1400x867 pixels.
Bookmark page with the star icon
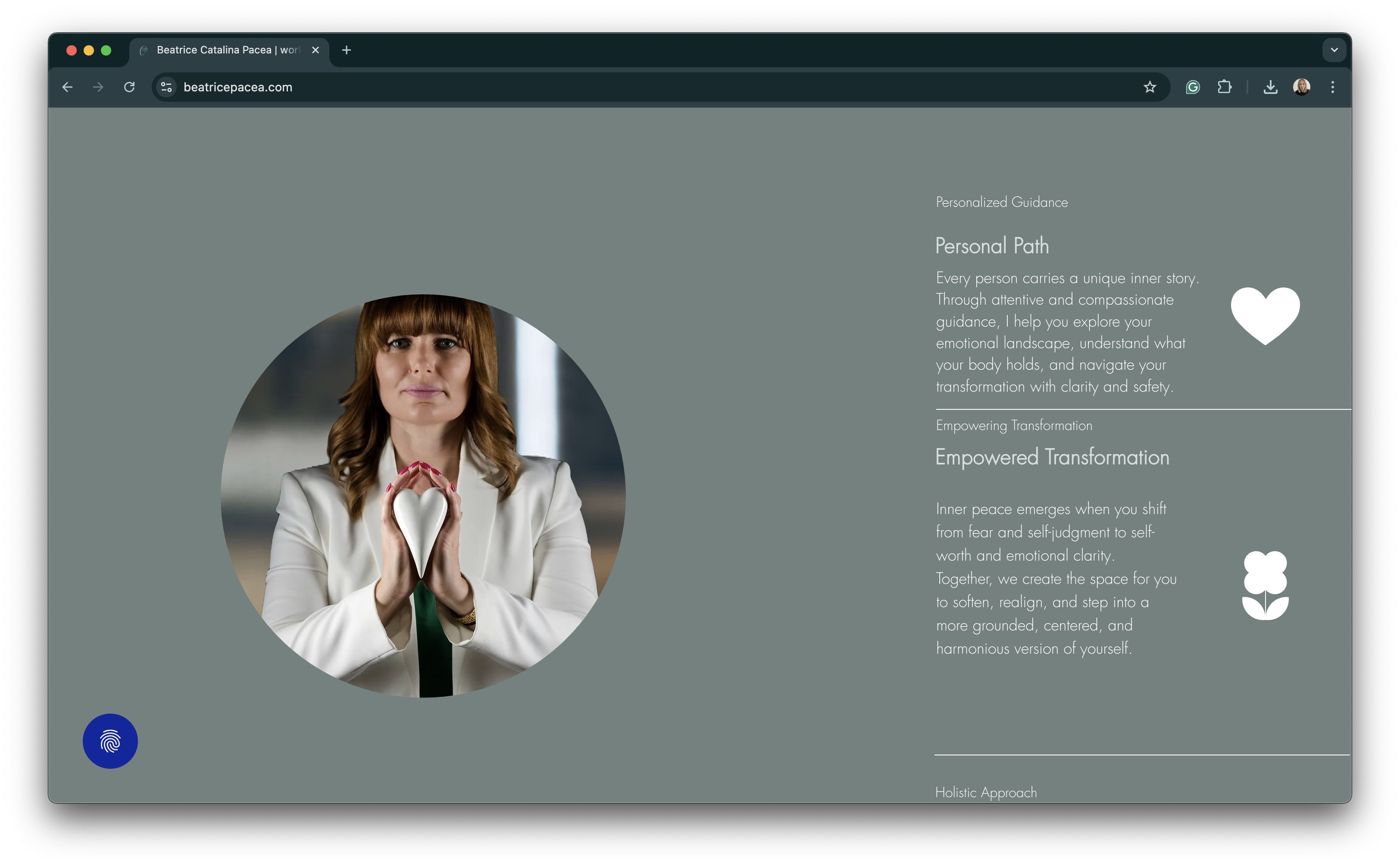1150,87
